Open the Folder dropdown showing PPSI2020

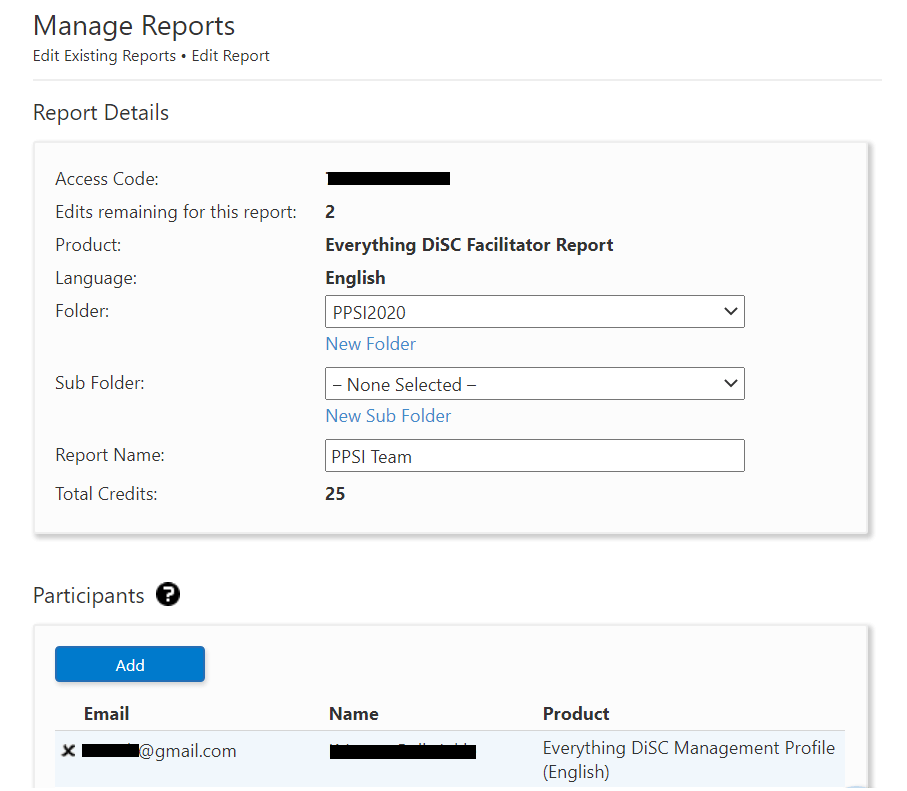(x=534, y=312)
